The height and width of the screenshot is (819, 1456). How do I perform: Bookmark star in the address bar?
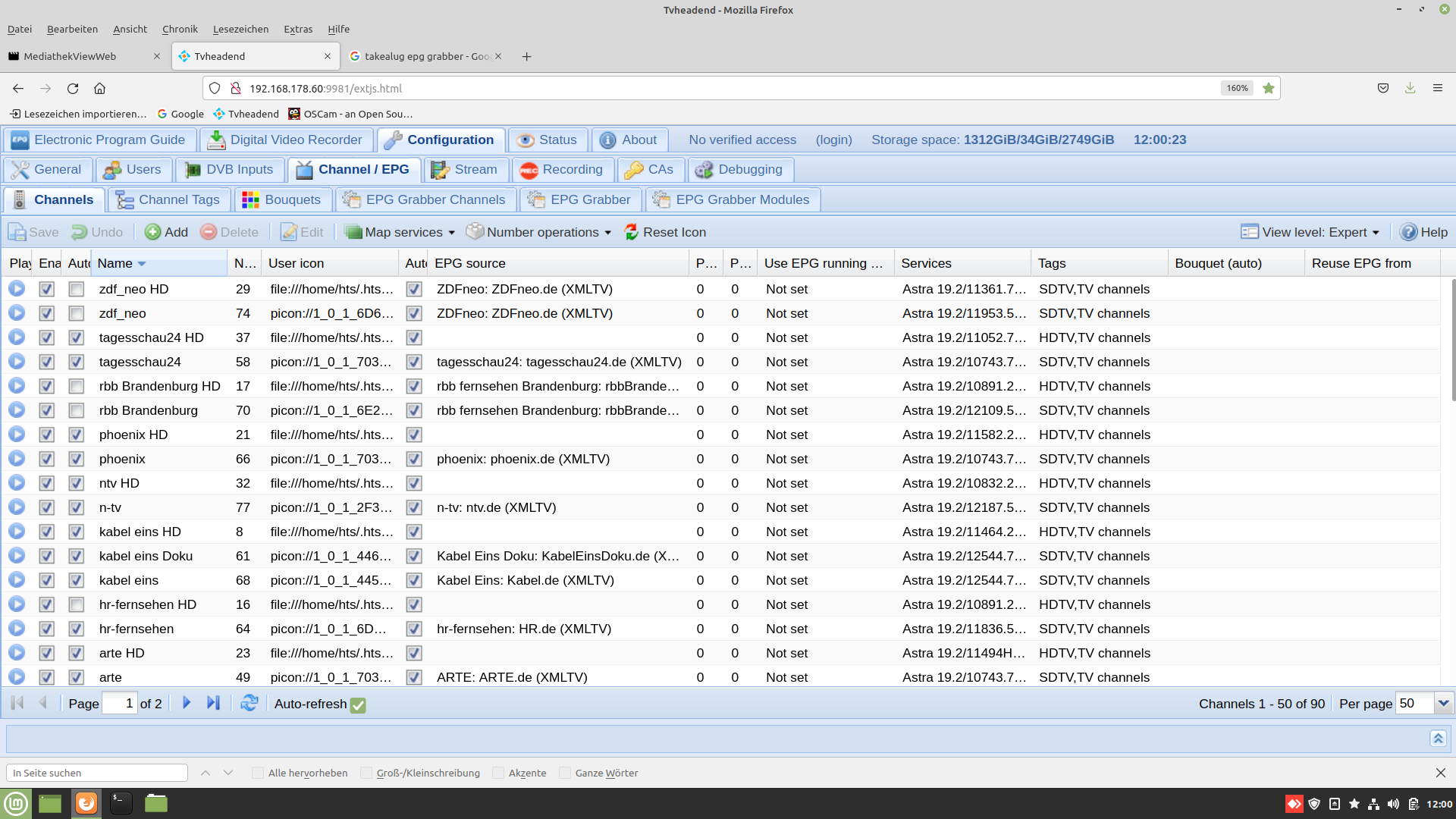[1269, 88]
